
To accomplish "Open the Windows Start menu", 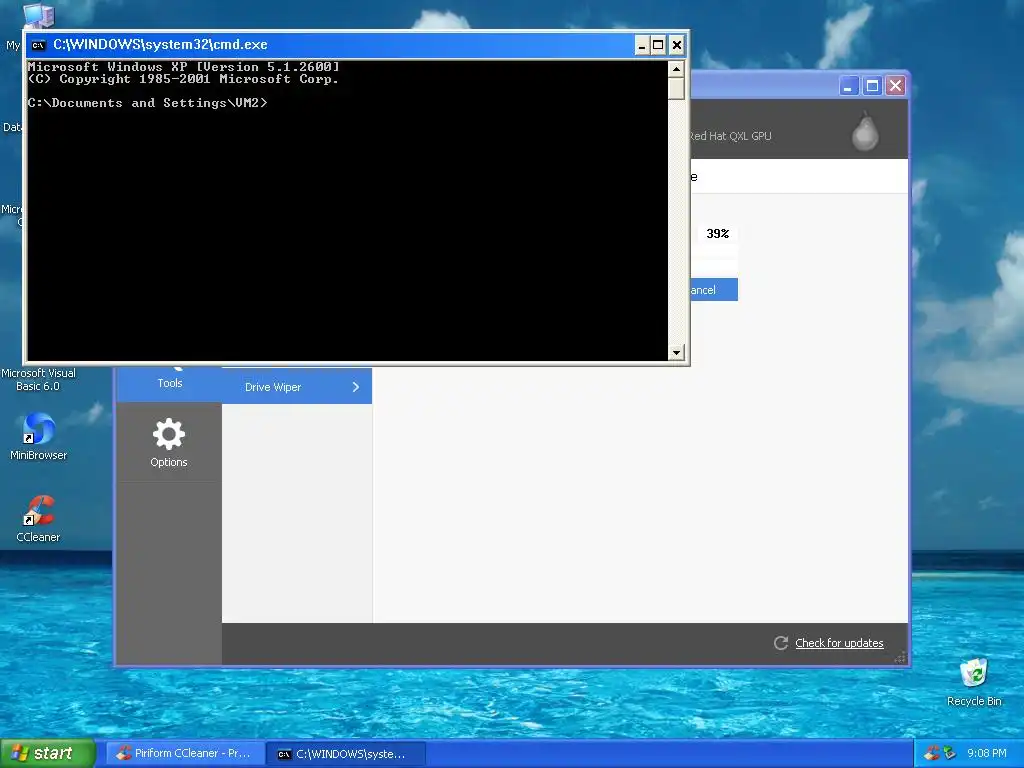I will point(48,754).
